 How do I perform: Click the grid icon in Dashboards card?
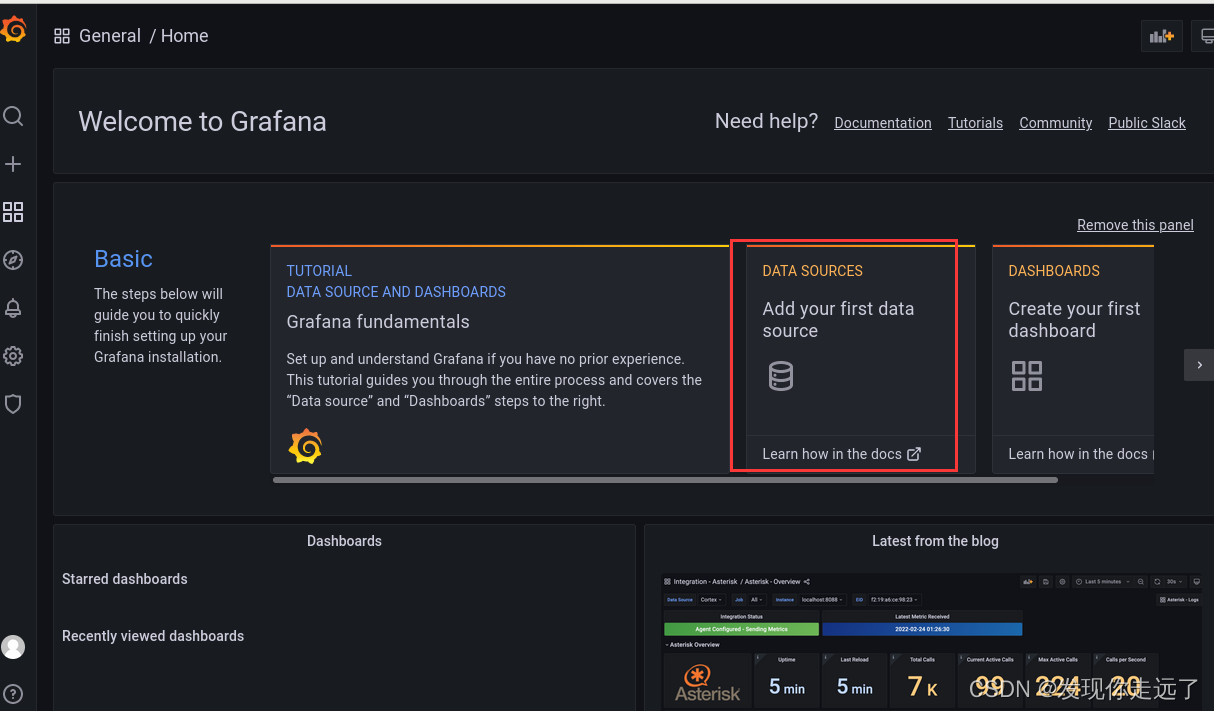(x=1027, y=376)
